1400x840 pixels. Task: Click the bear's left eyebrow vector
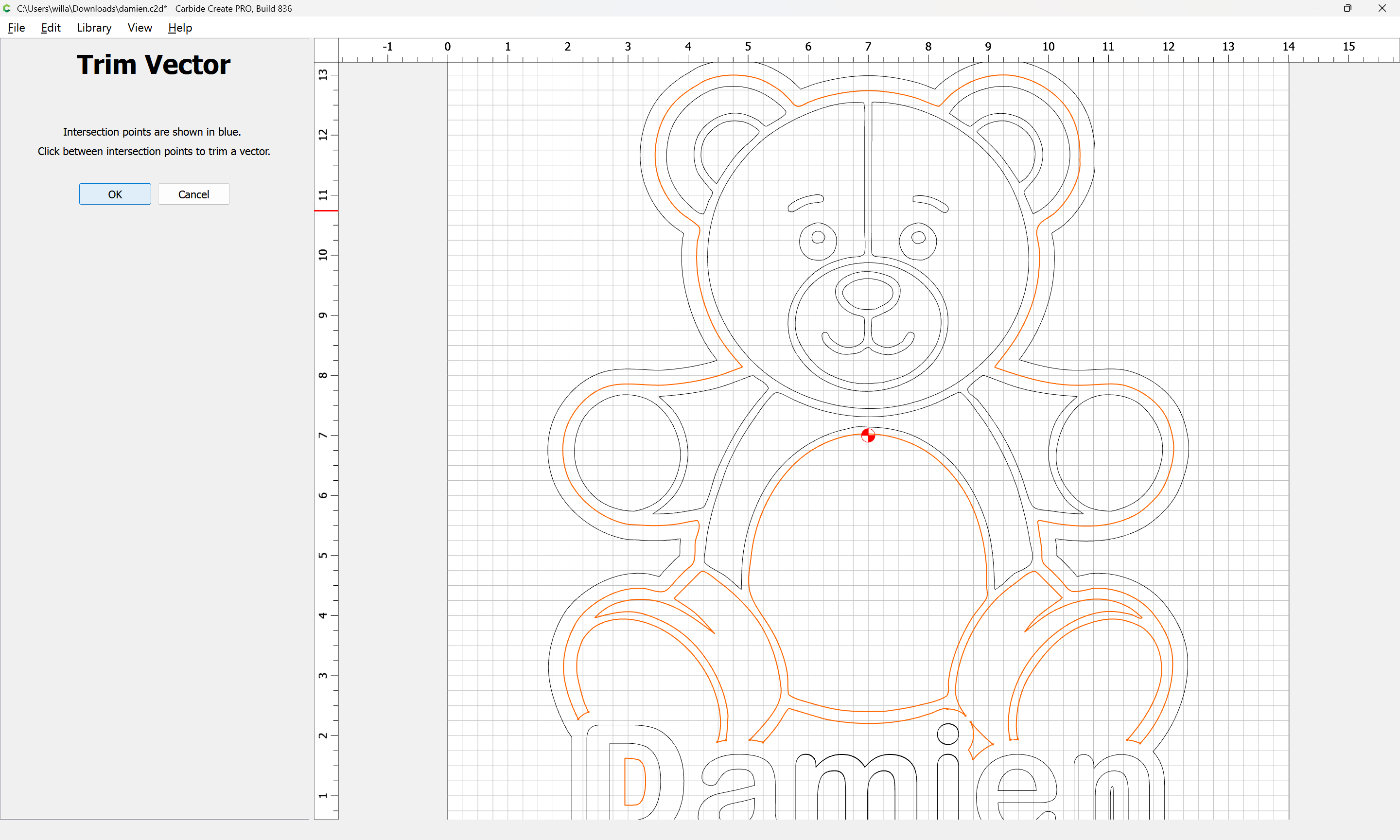point(806,202)
